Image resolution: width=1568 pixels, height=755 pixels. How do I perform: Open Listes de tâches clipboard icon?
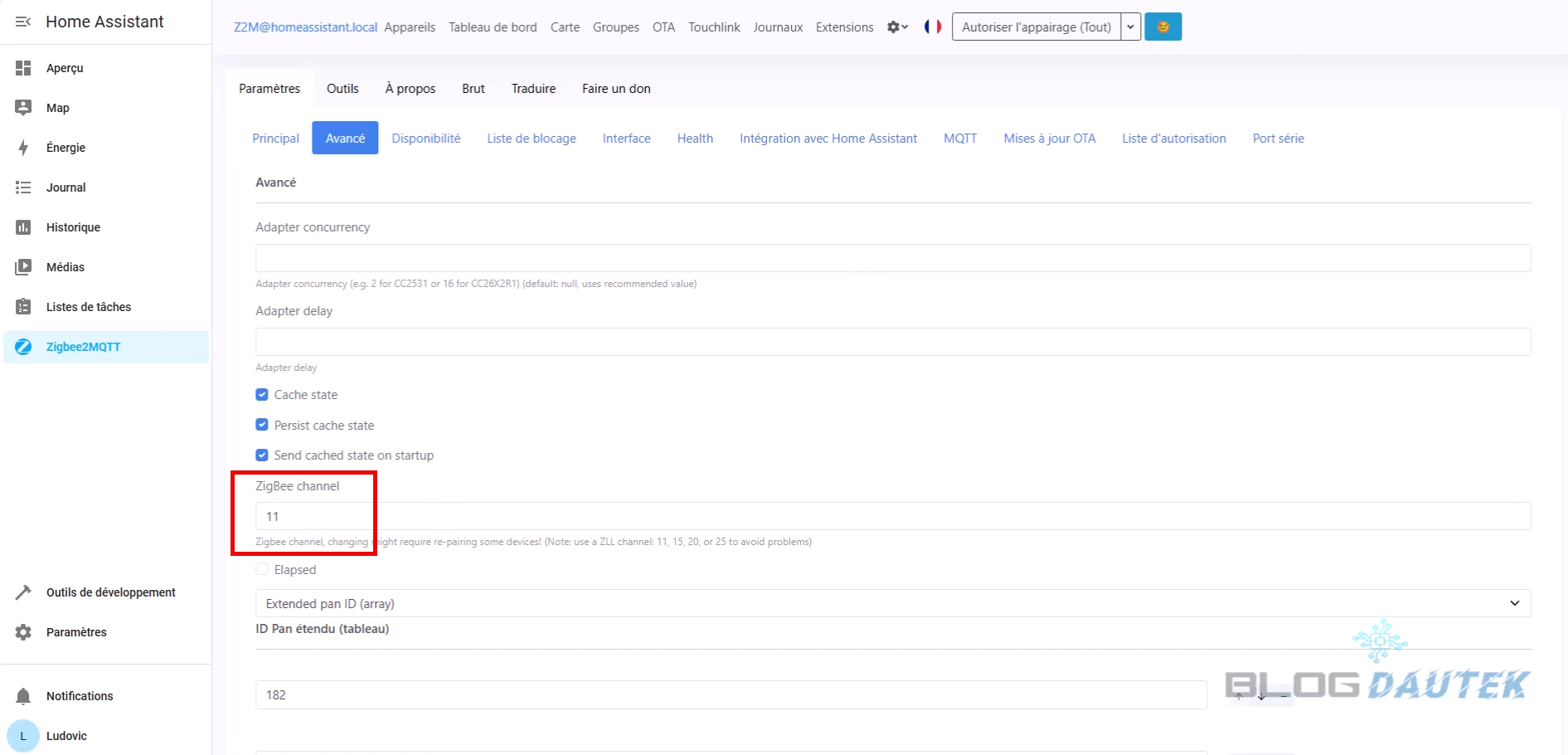click(x=23, y=307)
